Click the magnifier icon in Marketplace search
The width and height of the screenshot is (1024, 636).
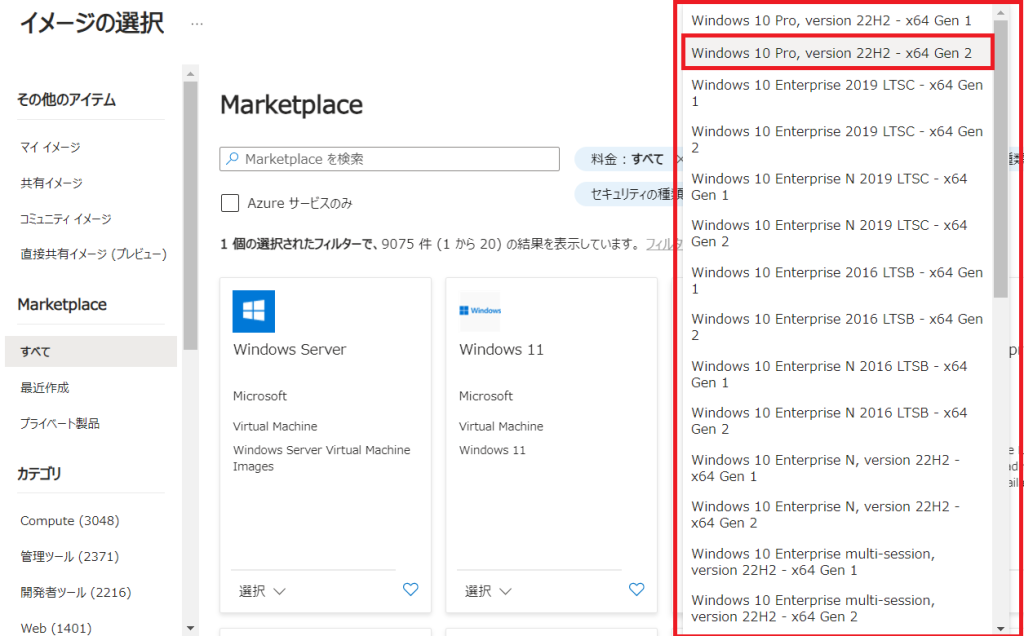click(232, 159)
